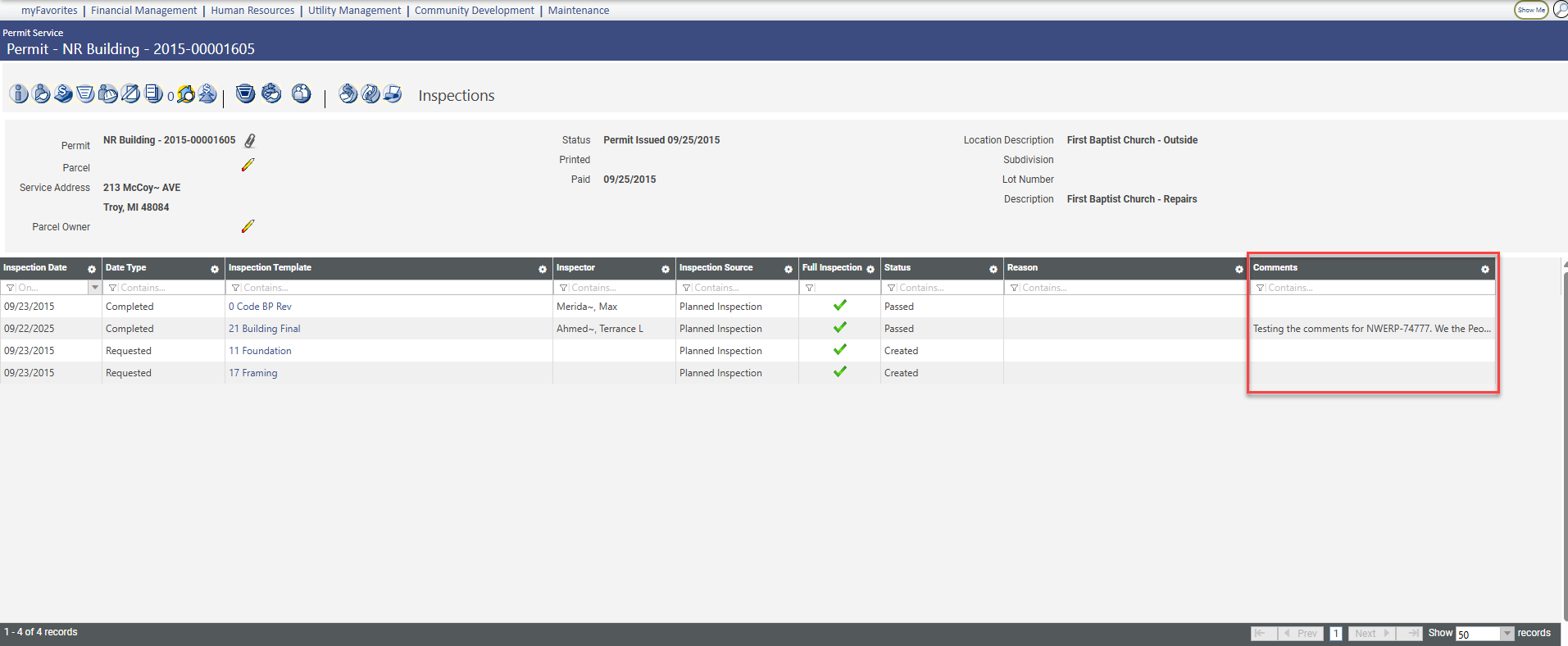This screenshot has height=646, width=1568.
Task: Open the Inspection Date filter dropdown arrow
Action: pyautogui.click(x=95, y=288)
